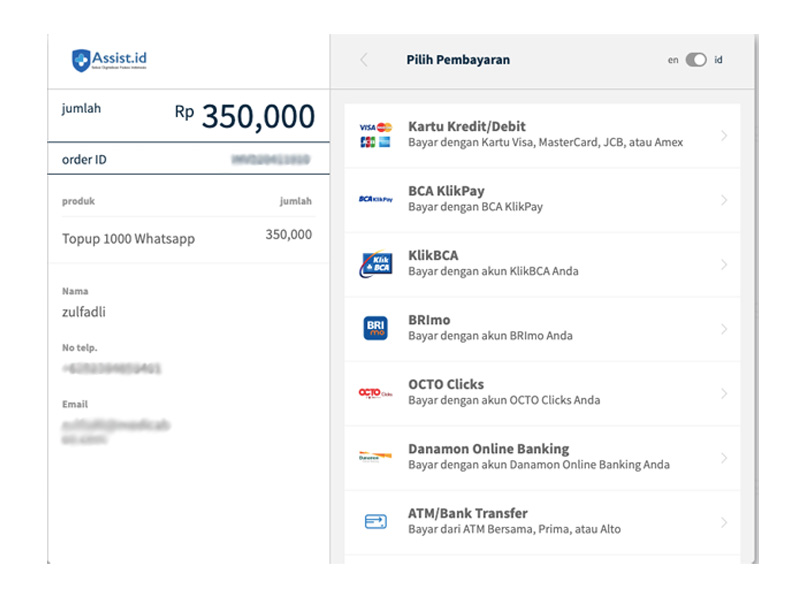
Task: Click 'Bayar dengan akun OCTO Clicks Anda' text
Action: (504, 400)
